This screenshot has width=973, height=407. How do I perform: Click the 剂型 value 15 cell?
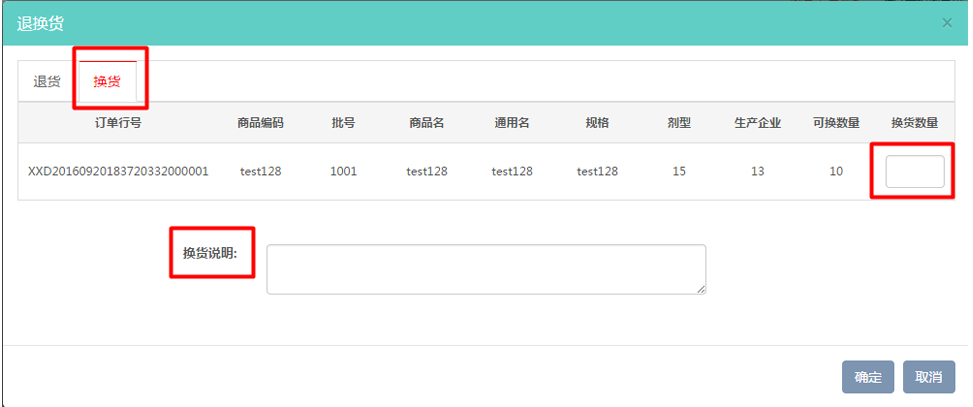point(679,171)
